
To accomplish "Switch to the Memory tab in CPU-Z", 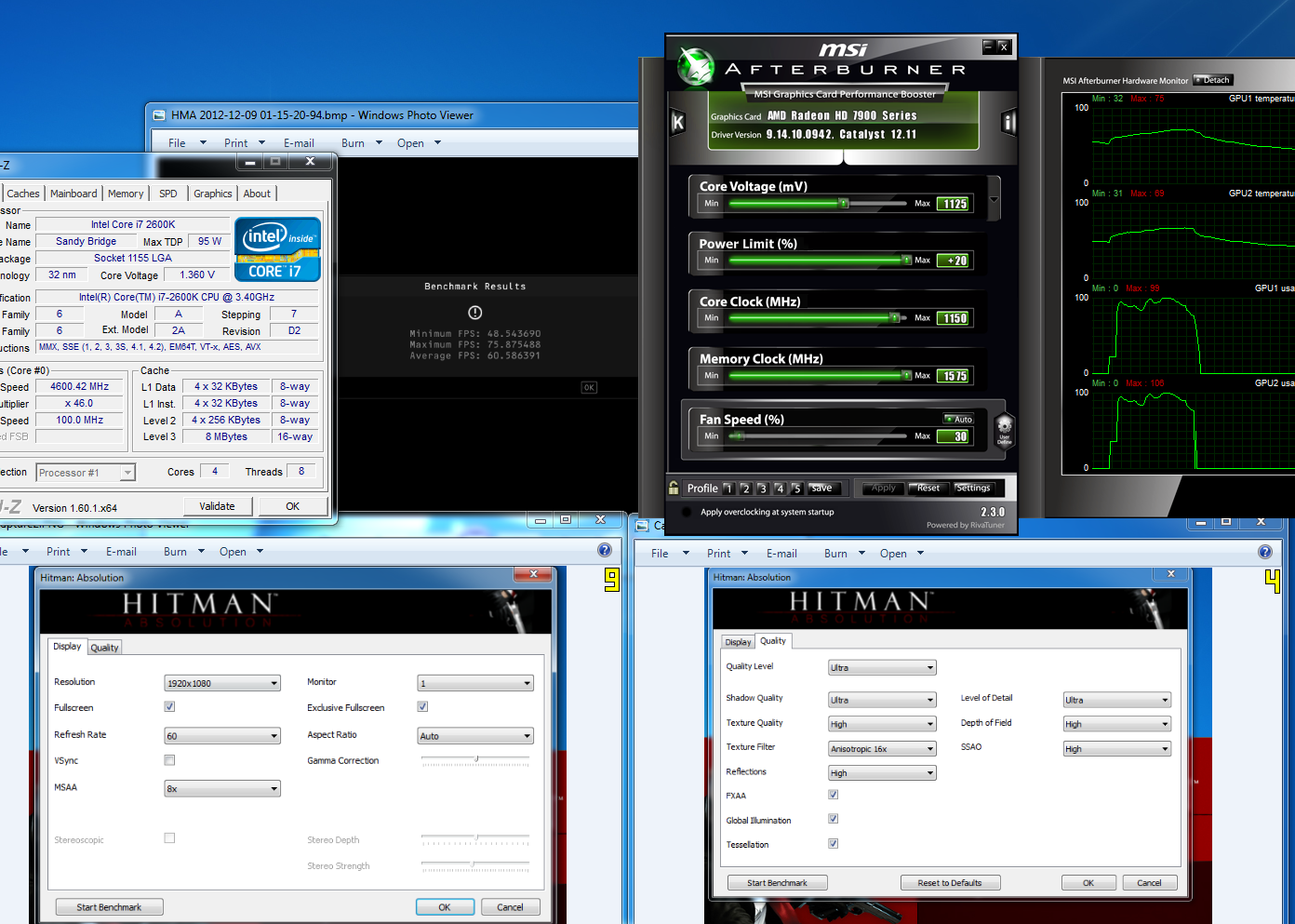I will click(126, 194).
